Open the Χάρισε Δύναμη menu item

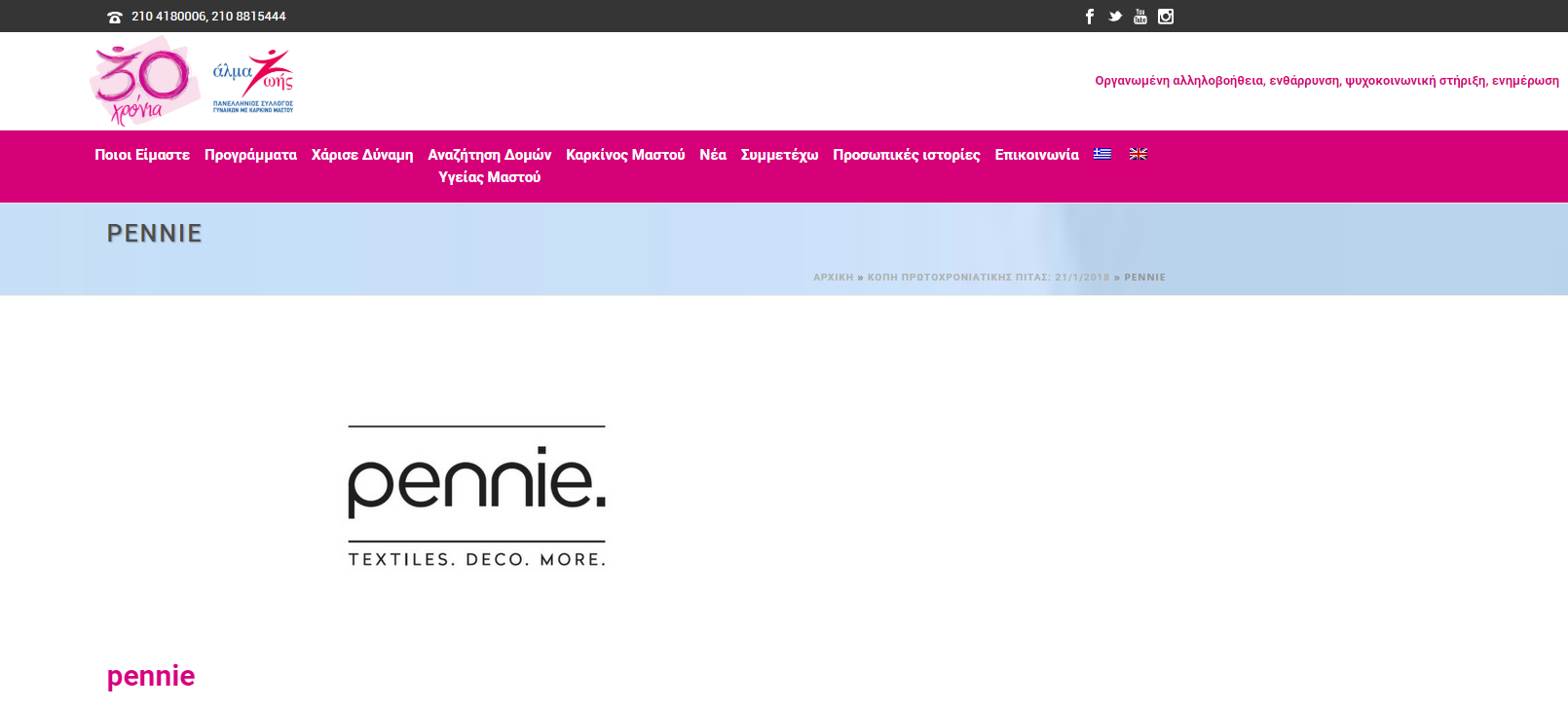click(362, 155)
